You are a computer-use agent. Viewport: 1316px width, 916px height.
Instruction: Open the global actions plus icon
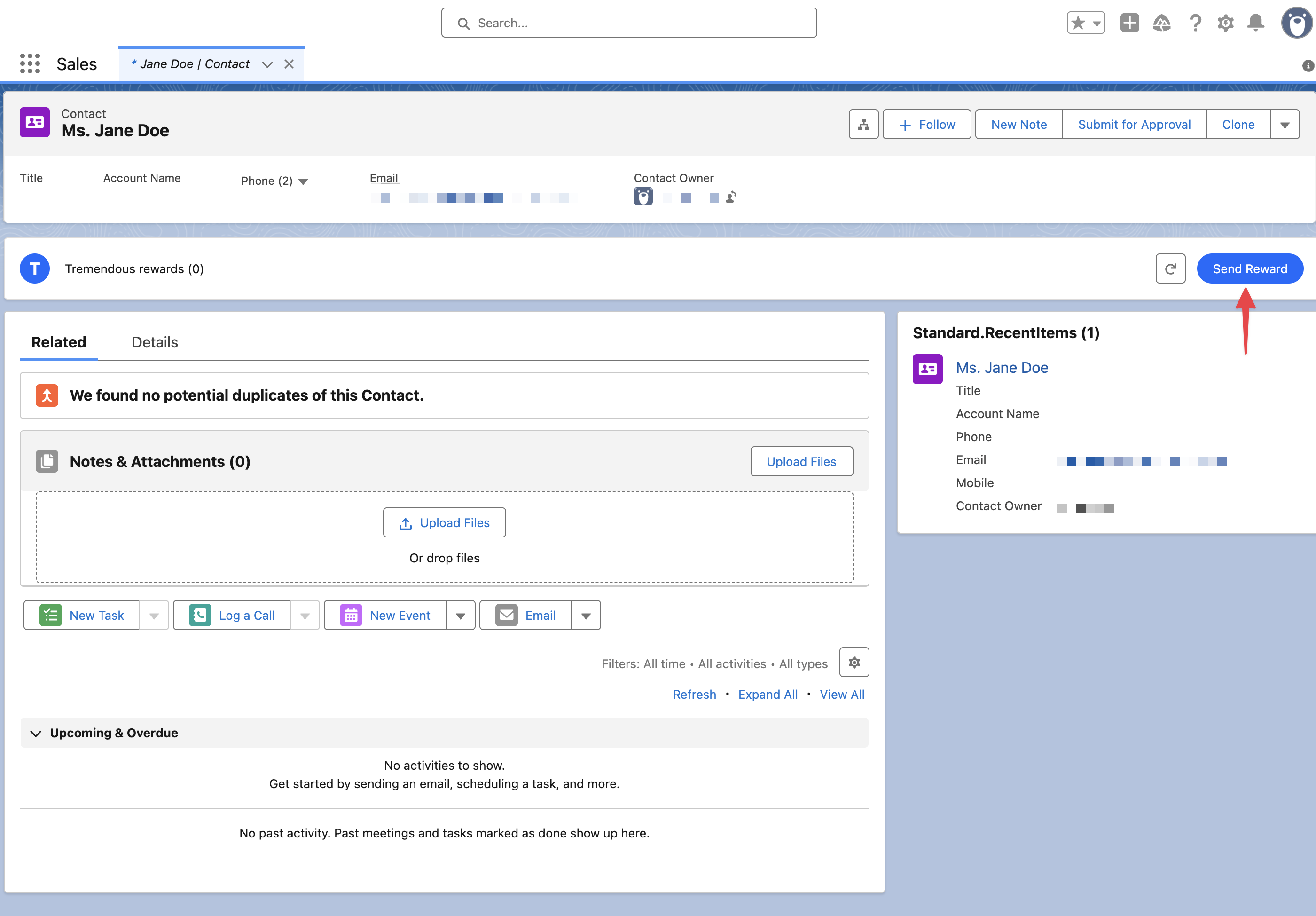[1129, 23]
